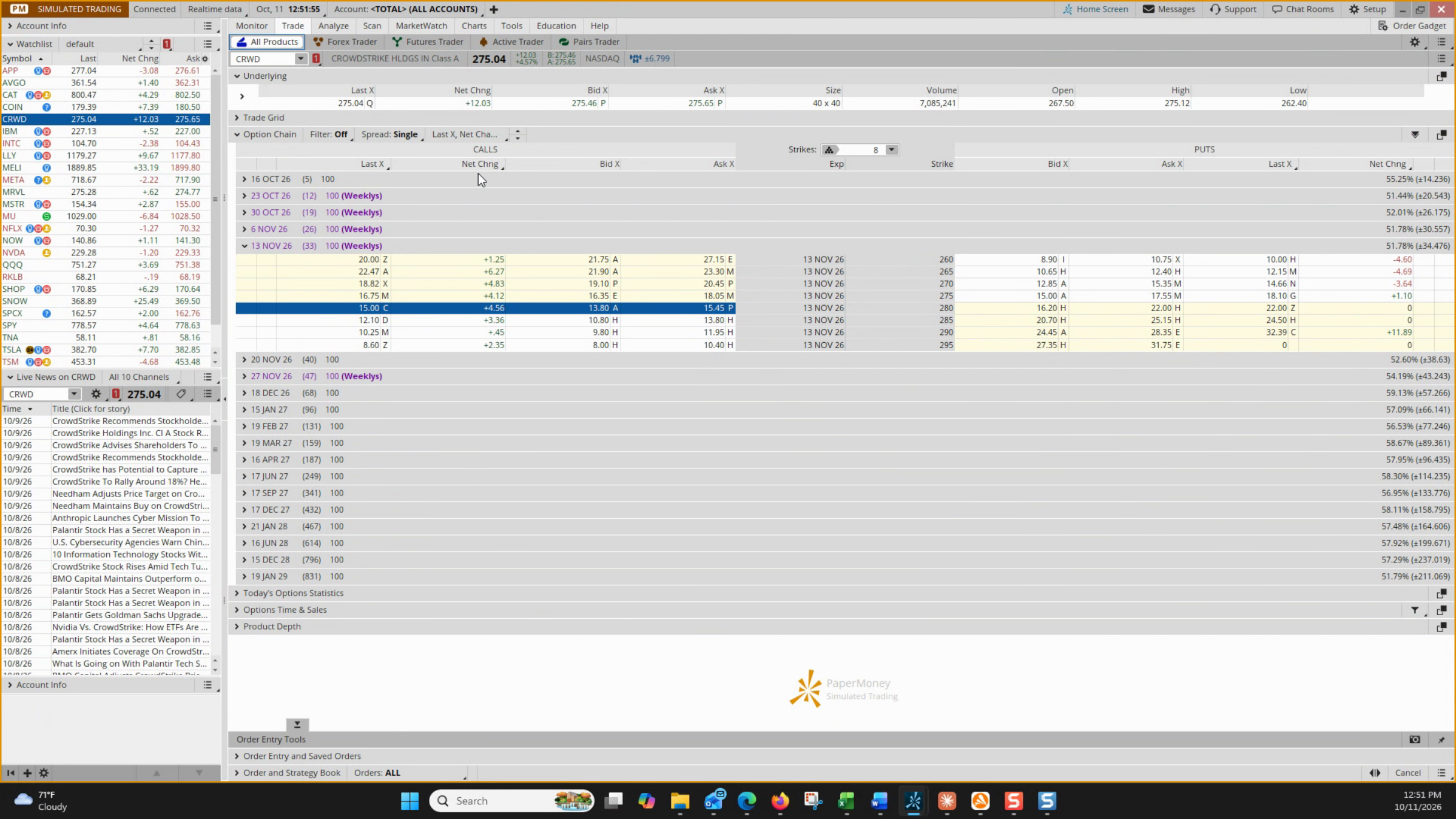Click the watchlist vertical scrollbar

(x=215, y=199)
